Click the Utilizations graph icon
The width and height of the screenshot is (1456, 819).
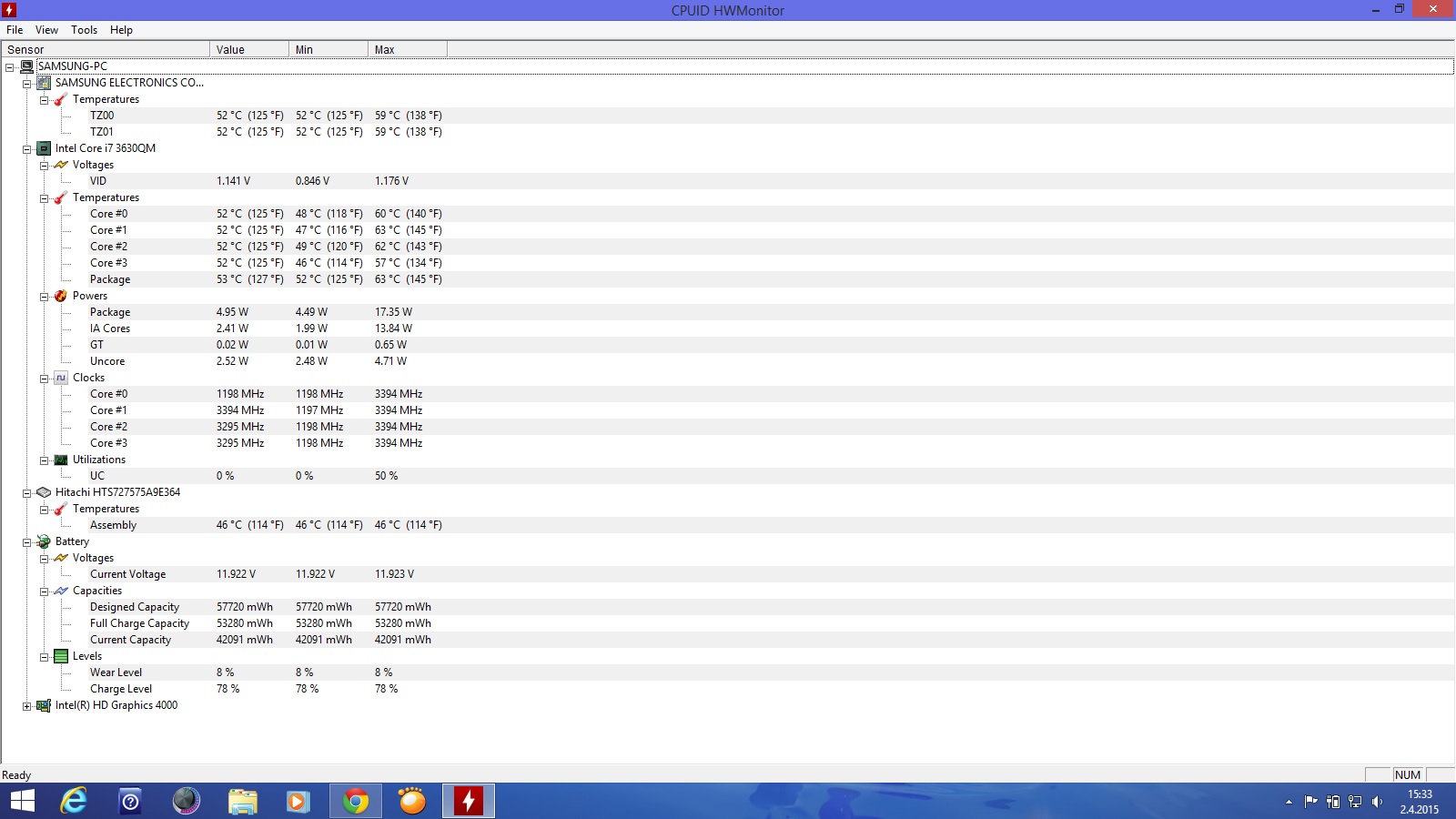click(61, 460)
